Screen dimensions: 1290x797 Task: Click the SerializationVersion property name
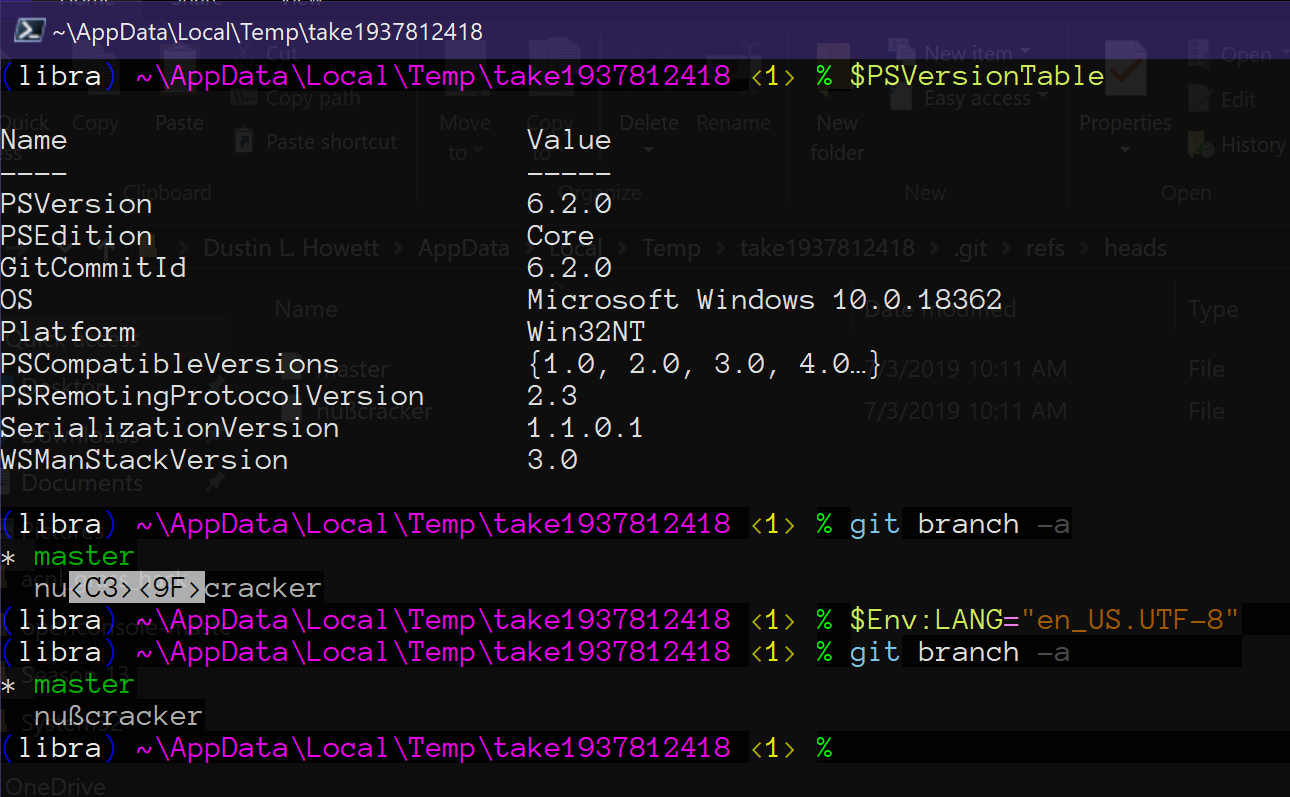coord(170,428)
